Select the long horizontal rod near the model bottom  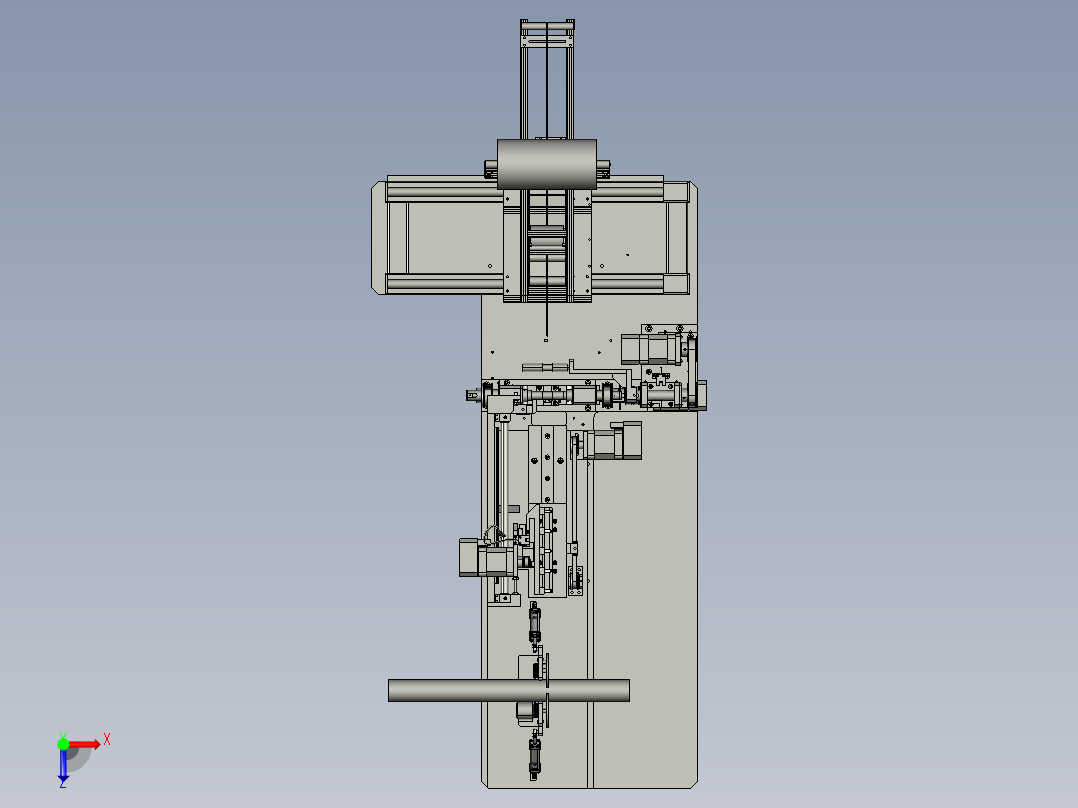[509, 690]
